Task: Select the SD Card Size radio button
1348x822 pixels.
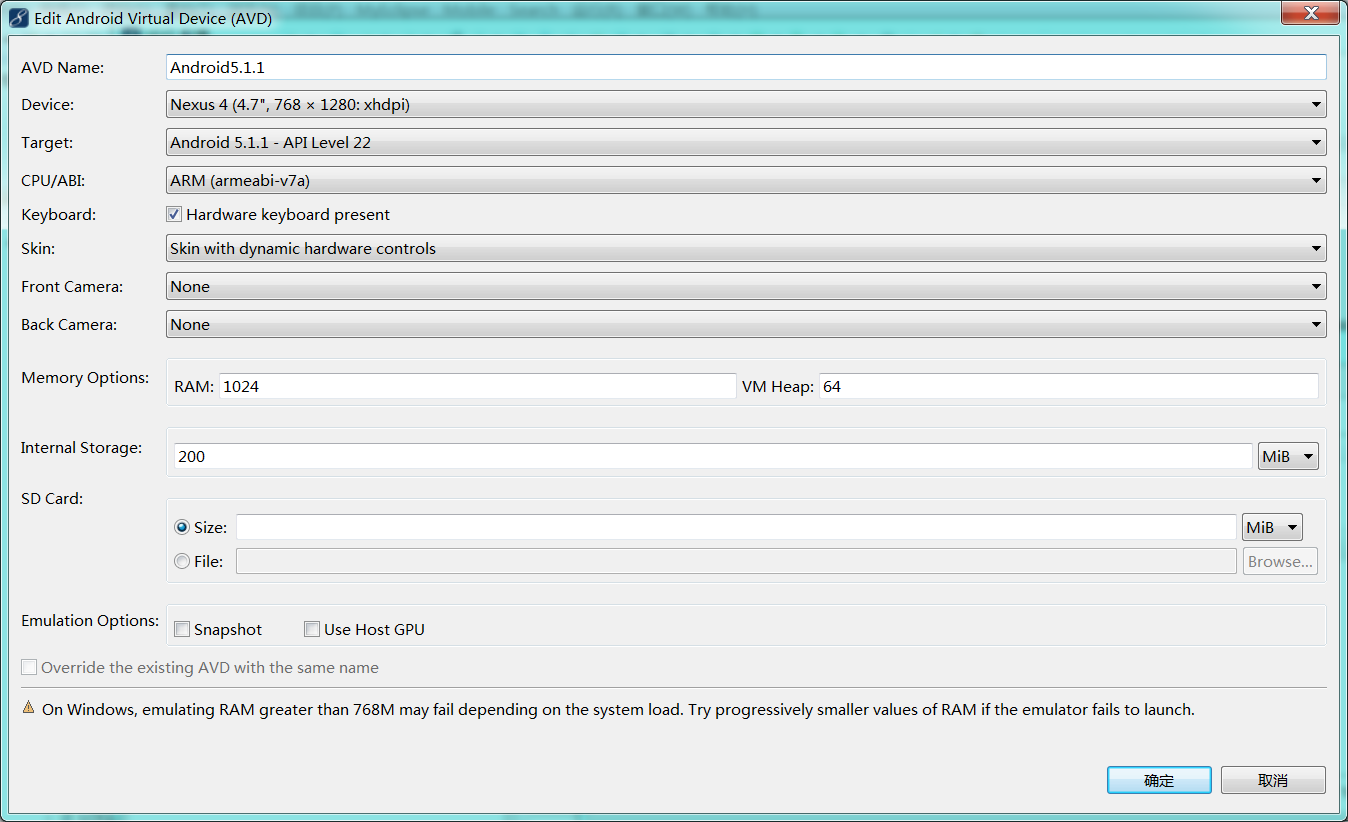Action: coord(182,527)
